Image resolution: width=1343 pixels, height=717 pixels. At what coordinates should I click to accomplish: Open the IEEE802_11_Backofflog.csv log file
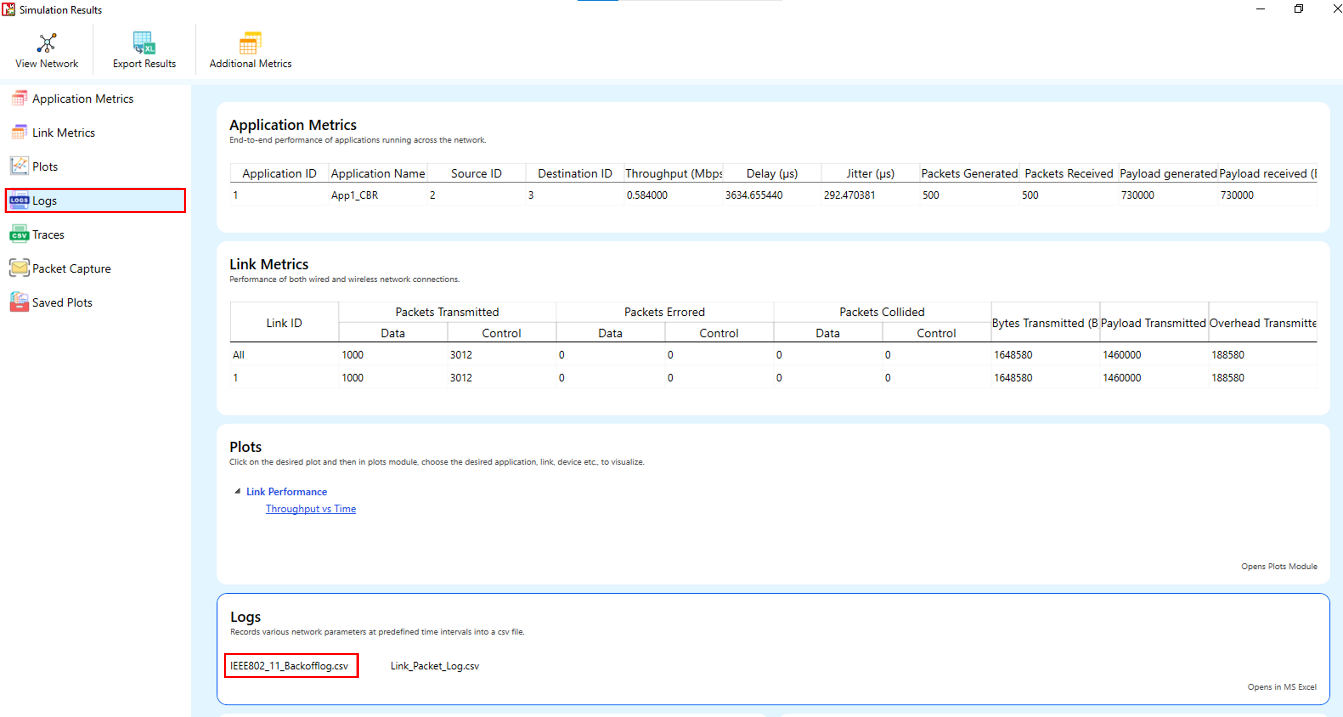point(290,666)
